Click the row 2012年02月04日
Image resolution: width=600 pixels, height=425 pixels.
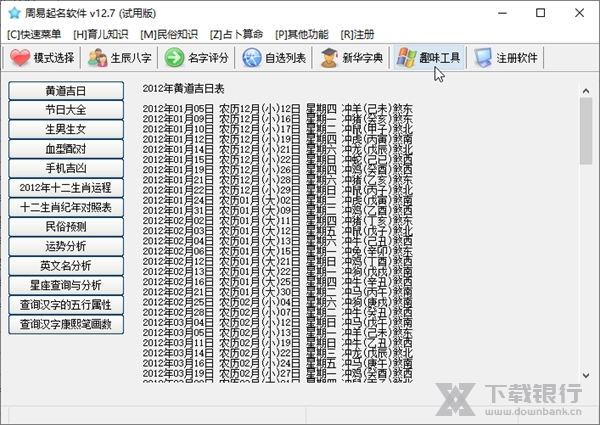[x=278, y=241]
